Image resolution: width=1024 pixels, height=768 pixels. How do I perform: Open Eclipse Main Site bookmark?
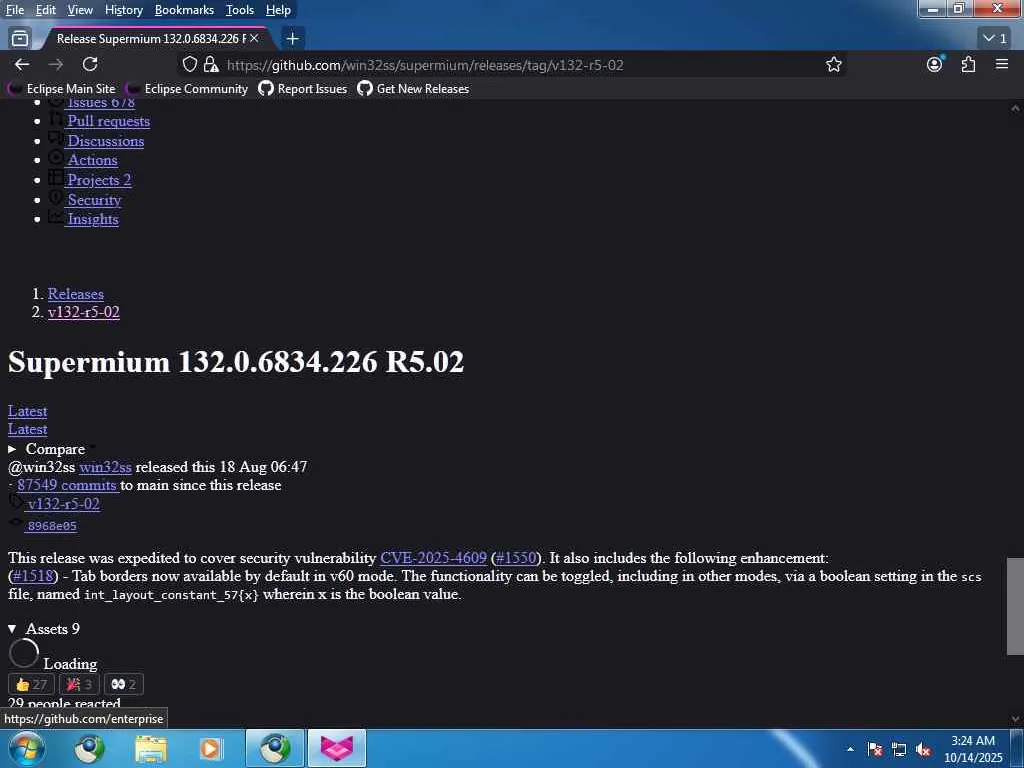tap(61, 89)
